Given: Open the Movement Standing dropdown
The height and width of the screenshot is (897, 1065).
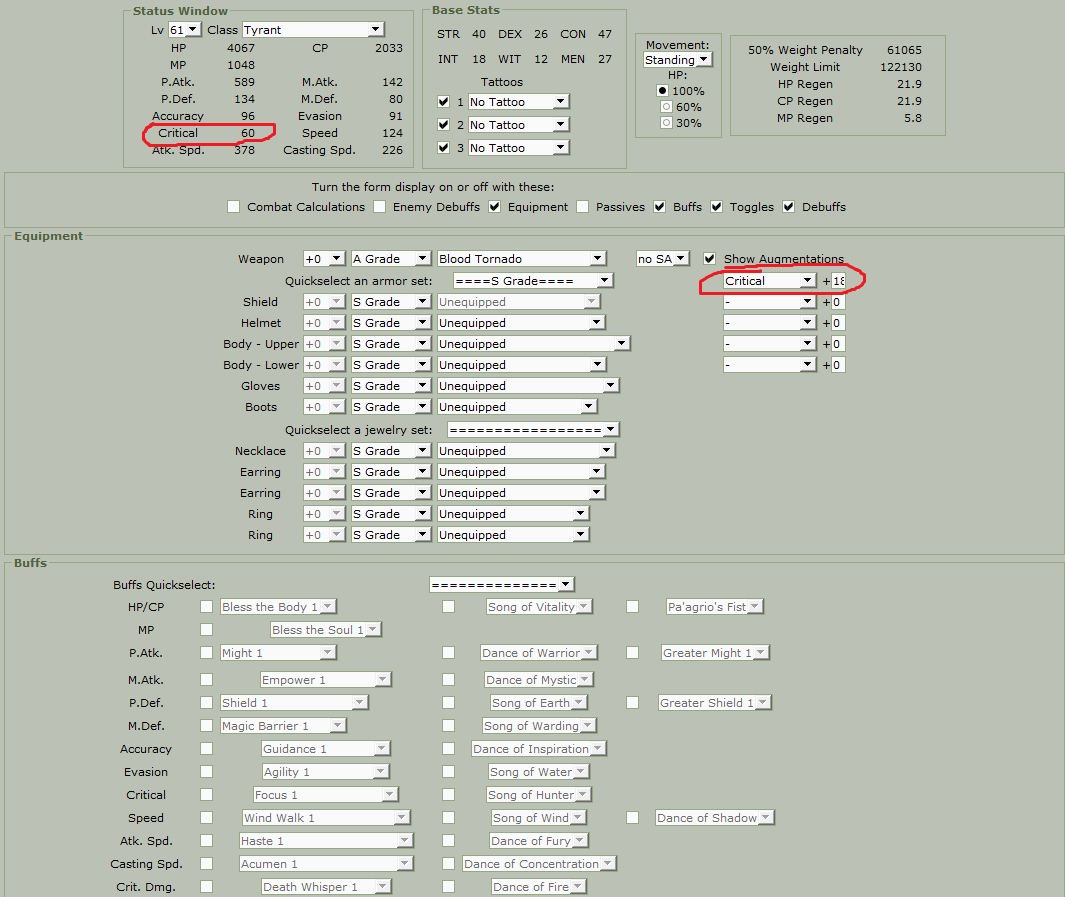Looking at the screenshot, I should click(x=678, y=60).
